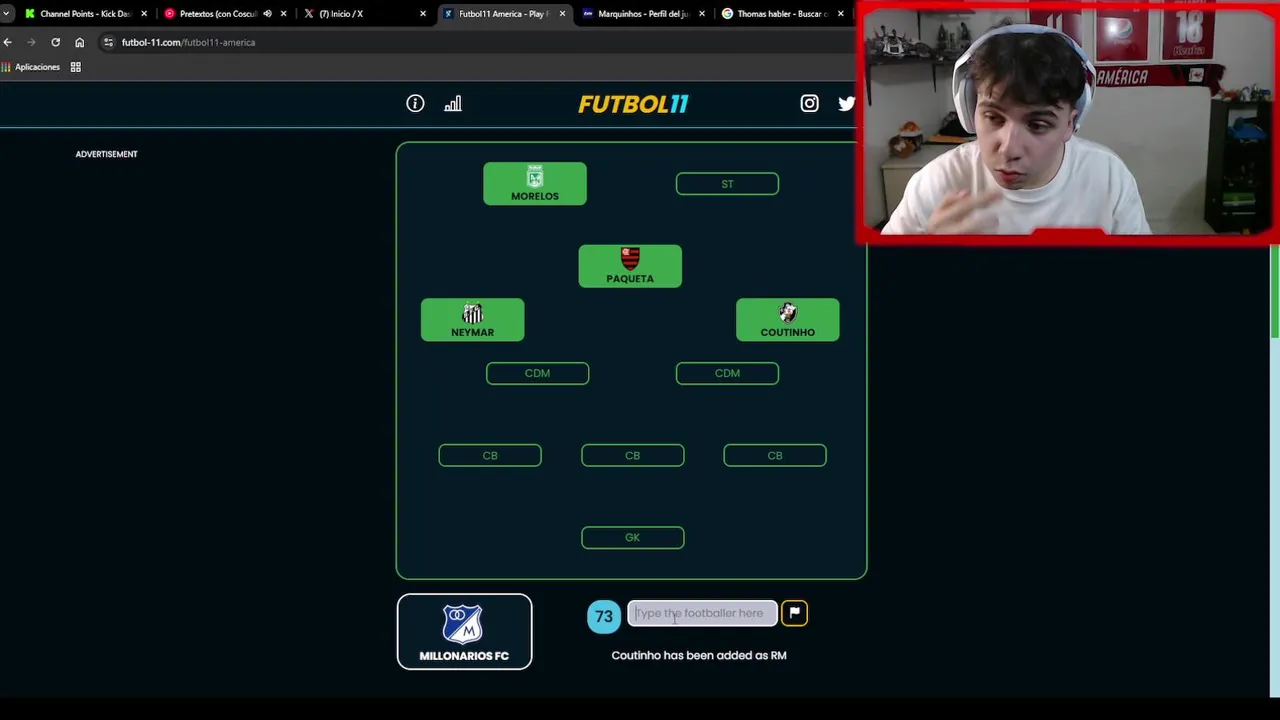
Task: Switch to Pretextos (con Coscu) tab
Action: click(223, 14)
